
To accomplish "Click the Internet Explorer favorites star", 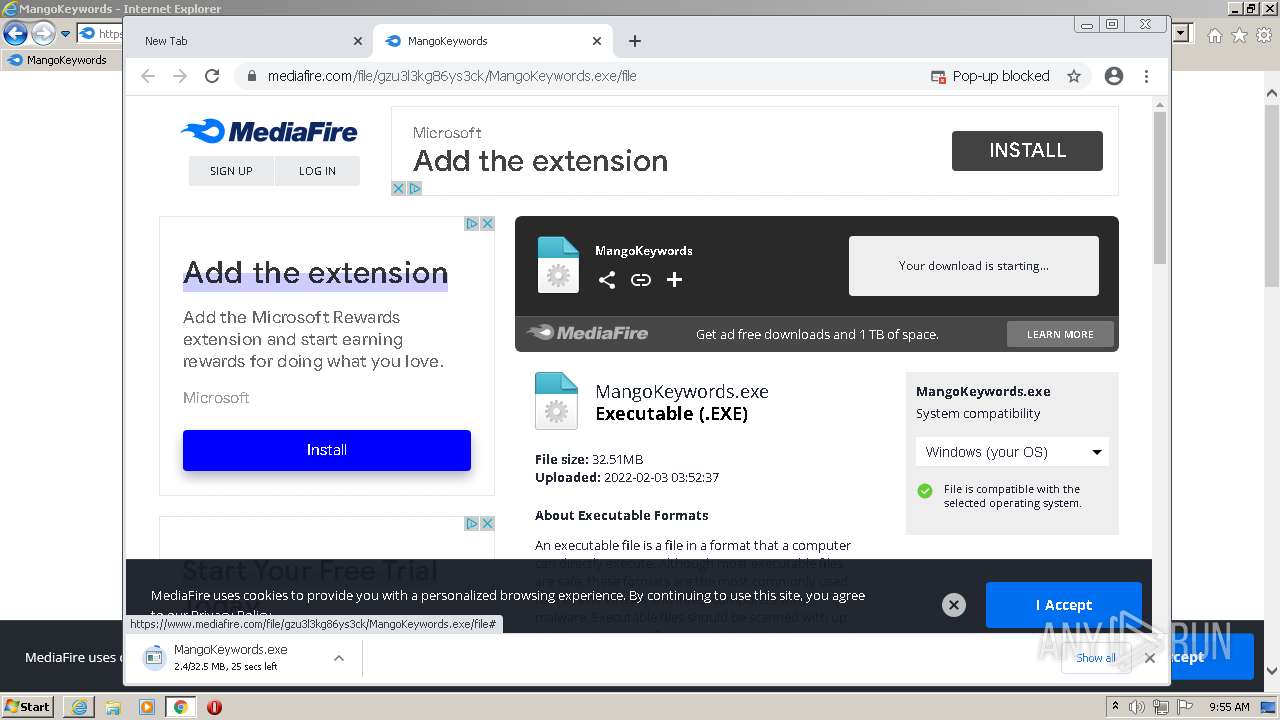I will coord(1239,35).
